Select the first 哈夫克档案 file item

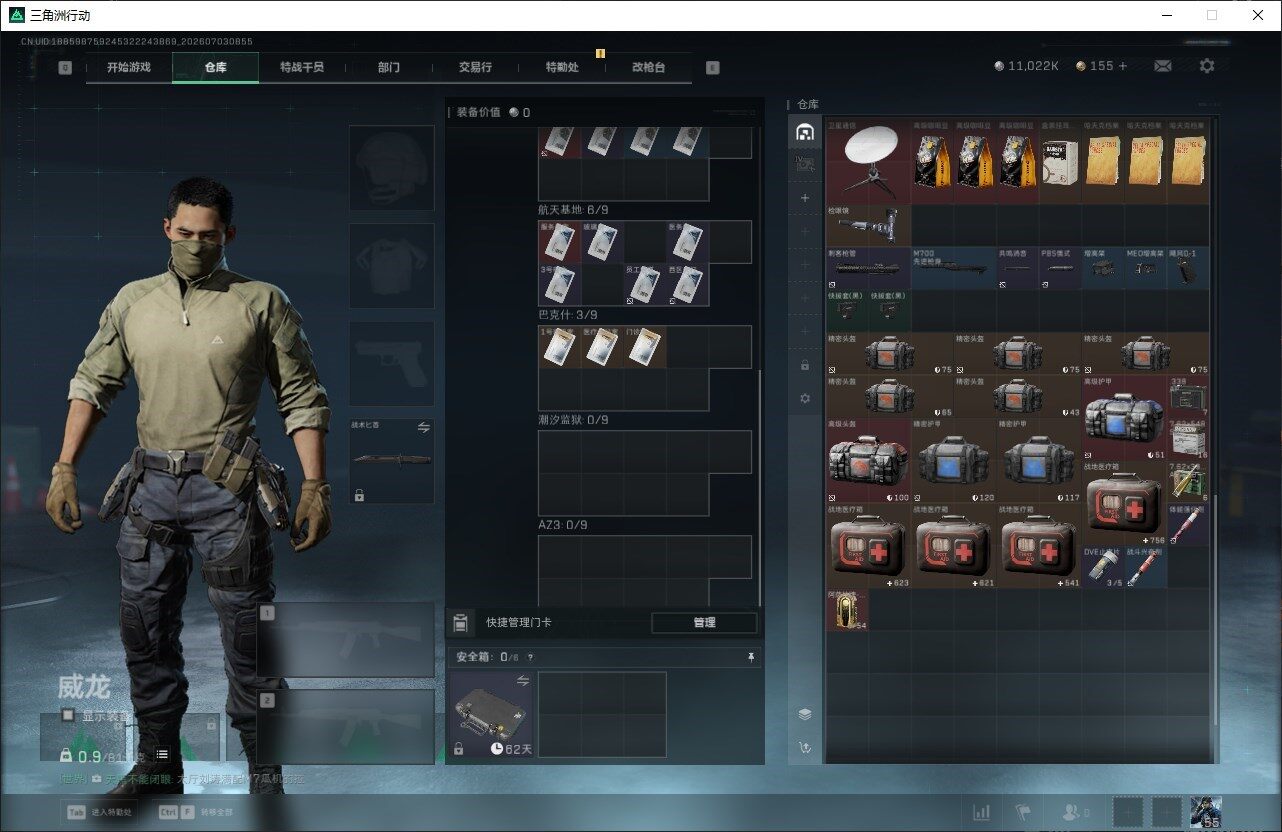tap(1103, 161)
